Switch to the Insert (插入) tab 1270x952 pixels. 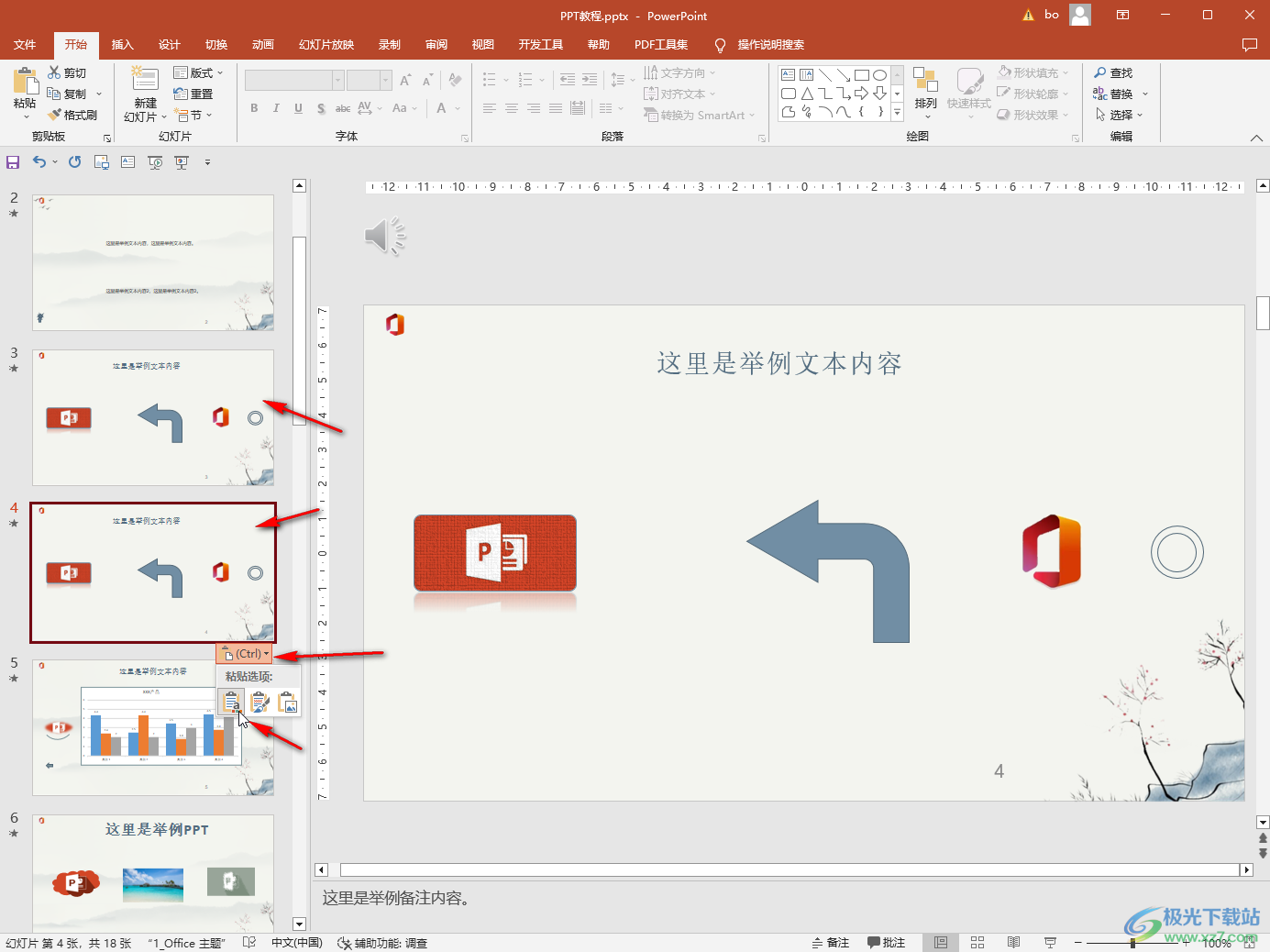pos(122,44)
